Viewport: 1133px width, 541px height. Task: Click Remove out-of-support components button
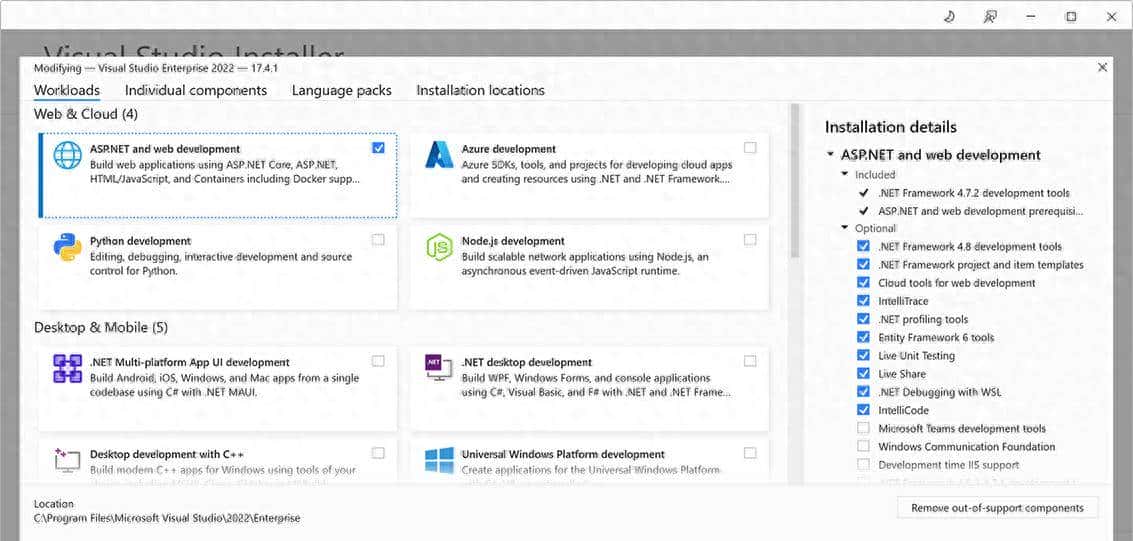[997, 508]
